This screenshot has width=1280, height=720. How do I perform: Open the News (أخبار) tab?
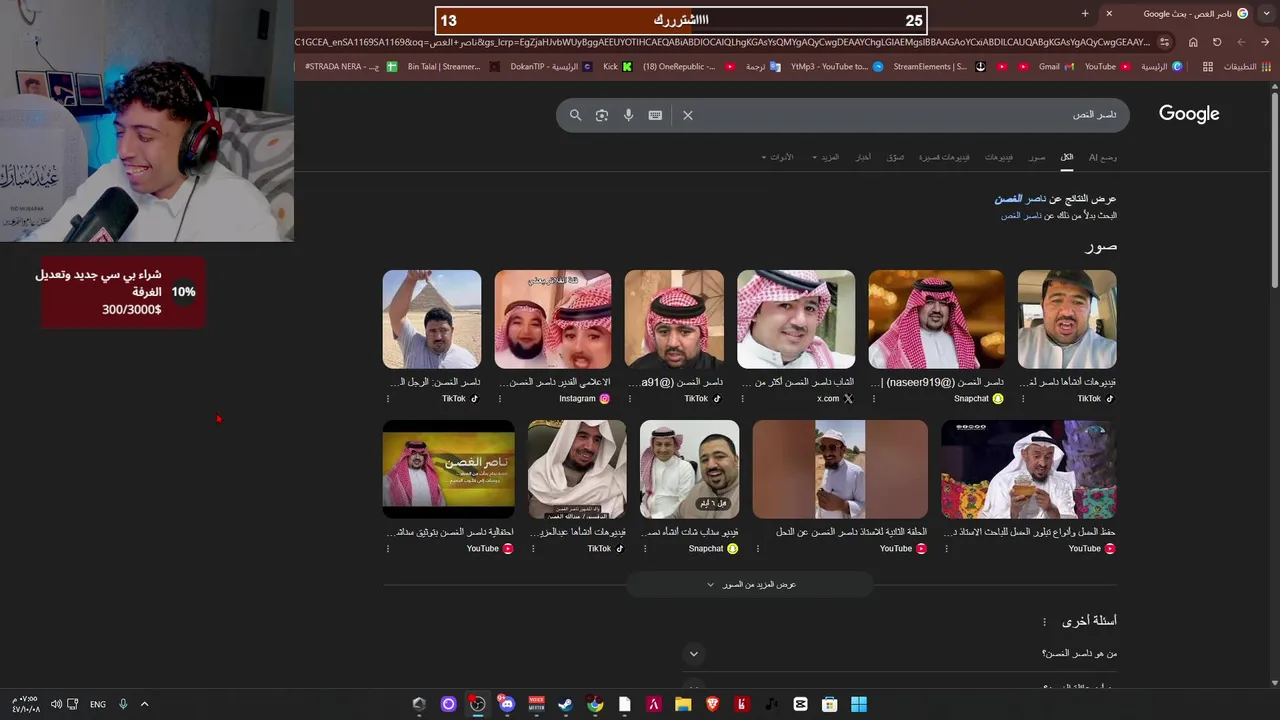click(x=862, y=157)
